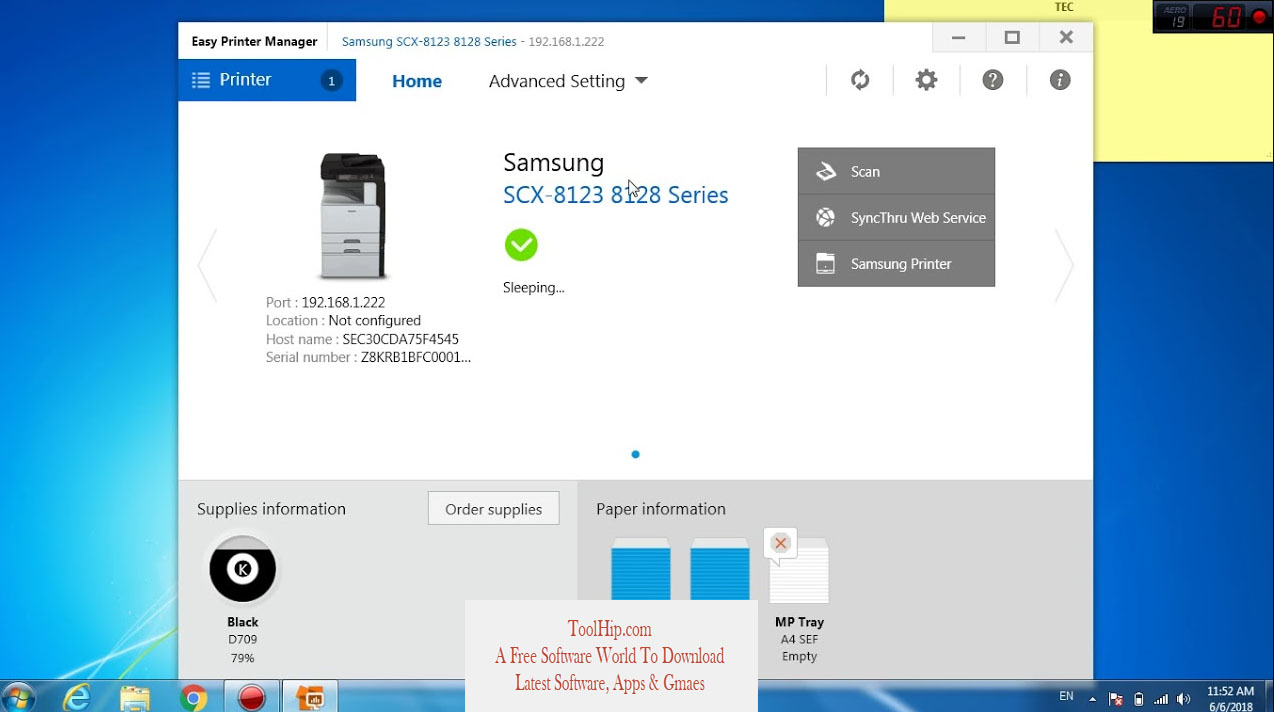Click the second blue paper tray icon
This screenshot has height=712, width=1274.
(x=720, y=569)
